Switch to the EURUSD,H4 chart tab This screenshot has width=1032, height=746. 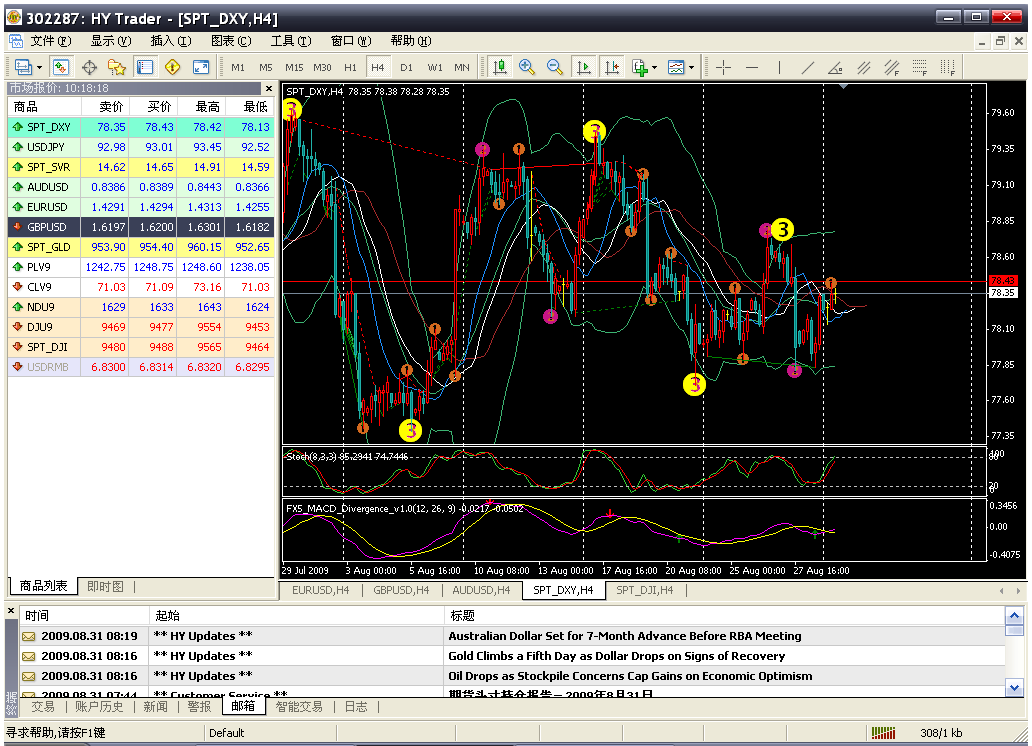(x=321, y=590)
